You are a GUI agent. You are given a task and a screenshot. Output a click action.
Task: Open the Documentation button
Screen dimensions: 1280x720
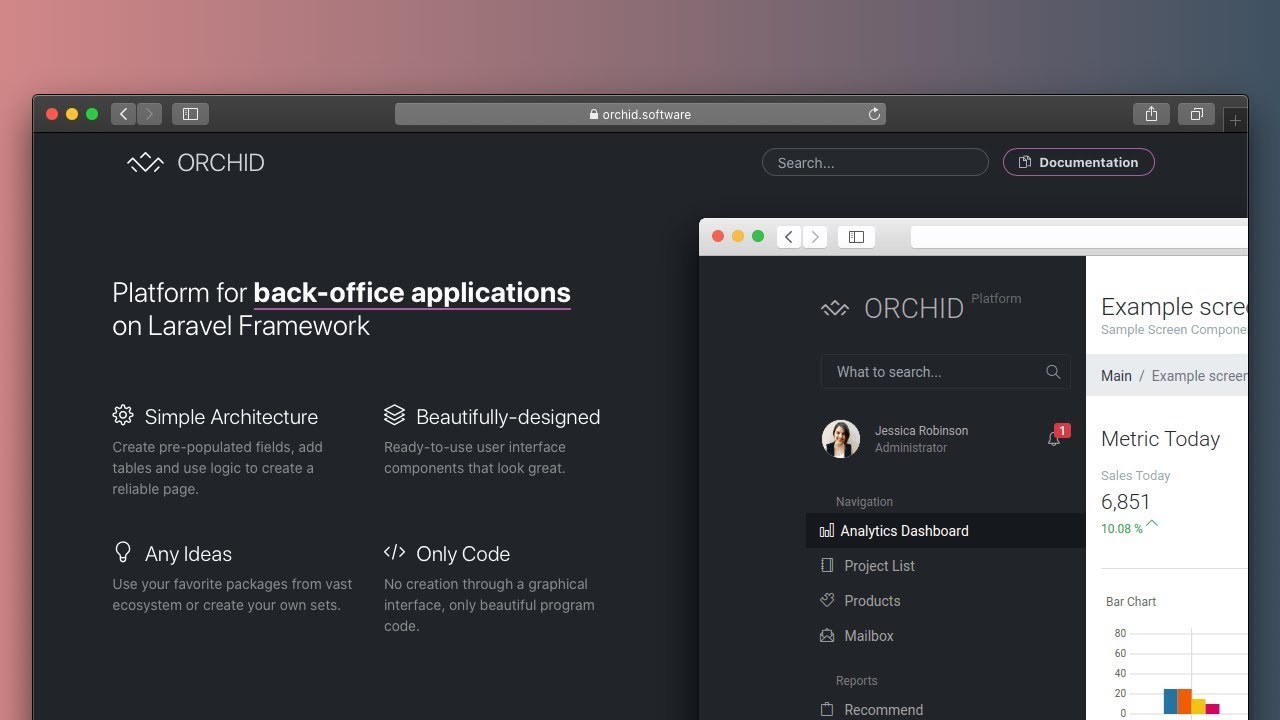[x=1078, y=162]
